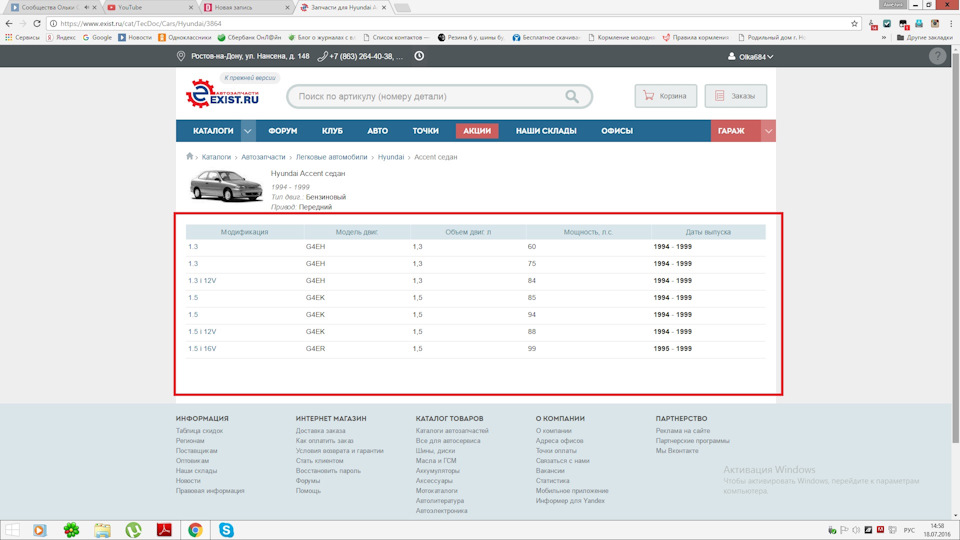Screen dimensions: 960x540
Task: Click the search magnifier icon
Action: [572, 96]
